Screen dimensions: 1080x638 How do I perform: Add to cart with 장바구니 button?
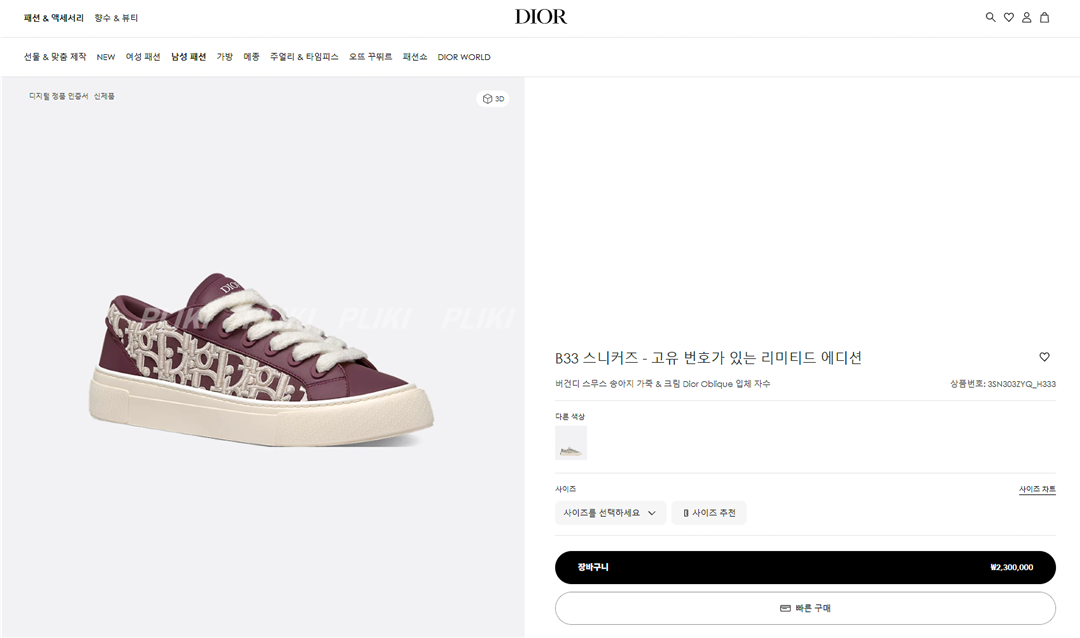[805, 567]
